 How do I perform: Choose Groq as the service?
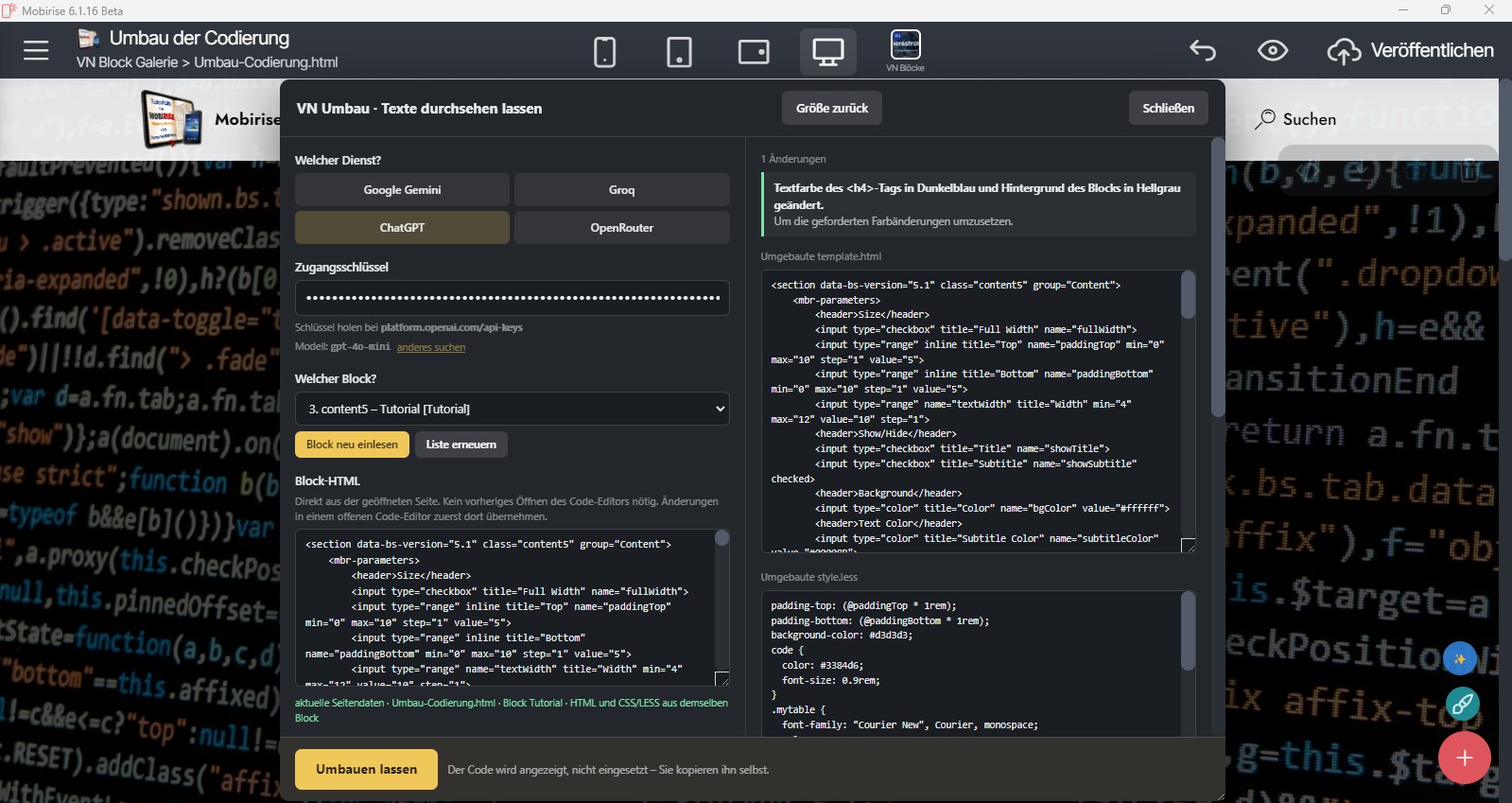click(621, 190)
